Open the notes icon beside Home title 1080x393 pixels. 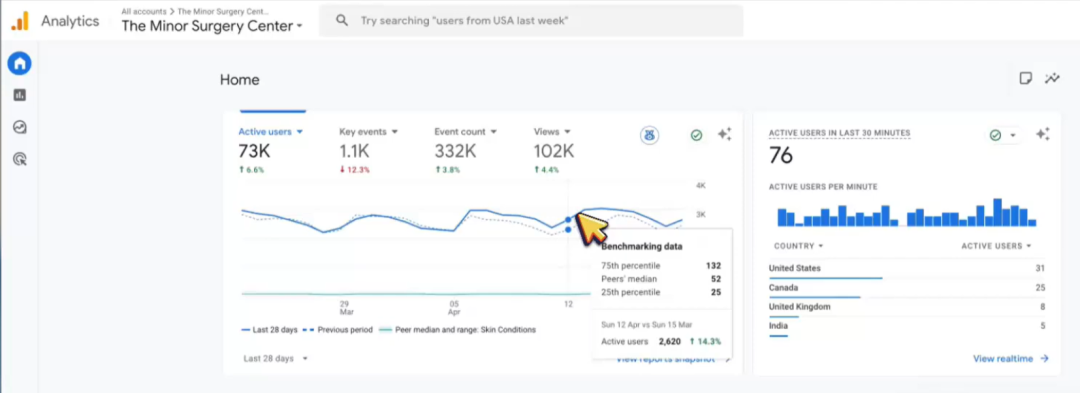point(1026,78)
